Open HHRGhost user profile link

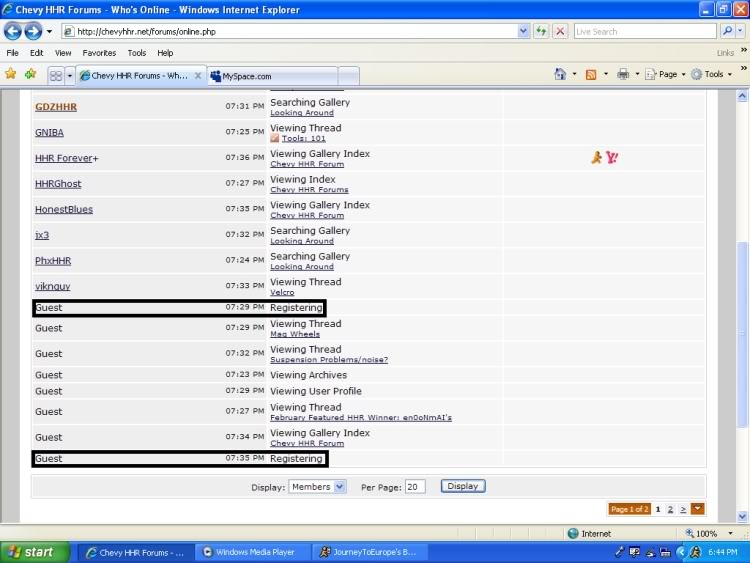click(x=58, y=184)
